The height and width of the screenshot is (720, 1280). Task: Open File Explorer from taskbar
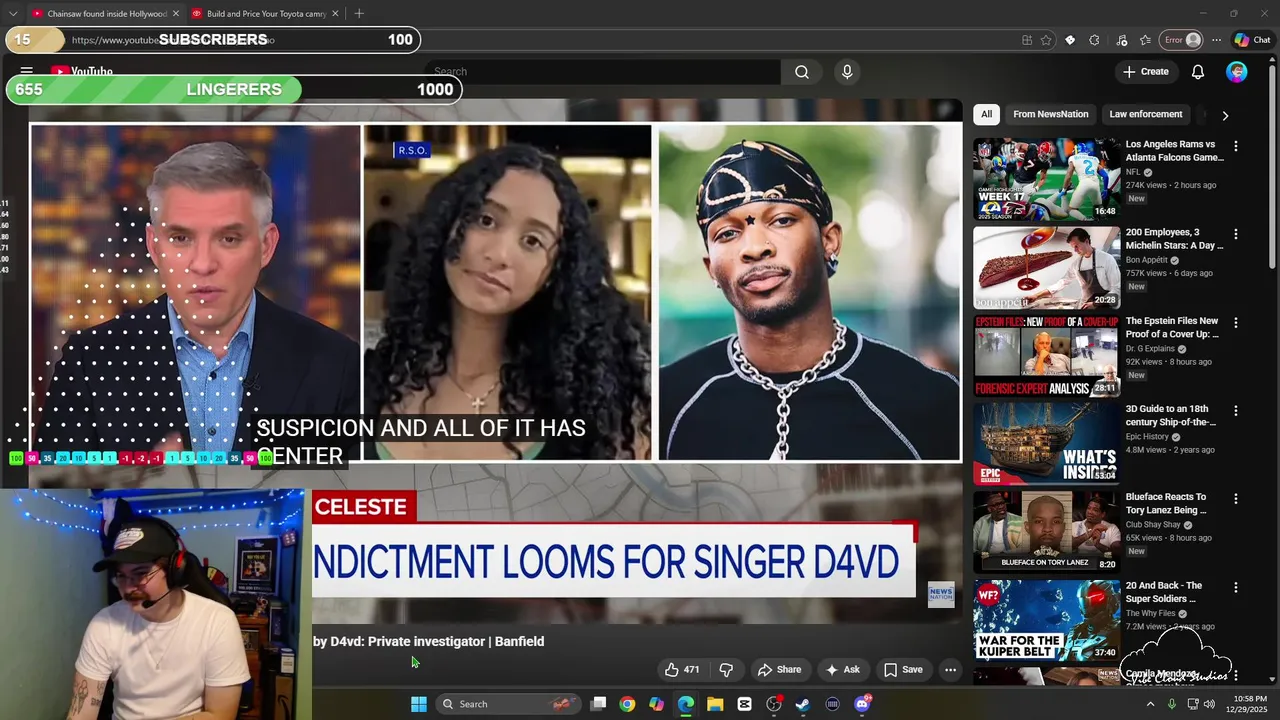[x=715, y=704]
